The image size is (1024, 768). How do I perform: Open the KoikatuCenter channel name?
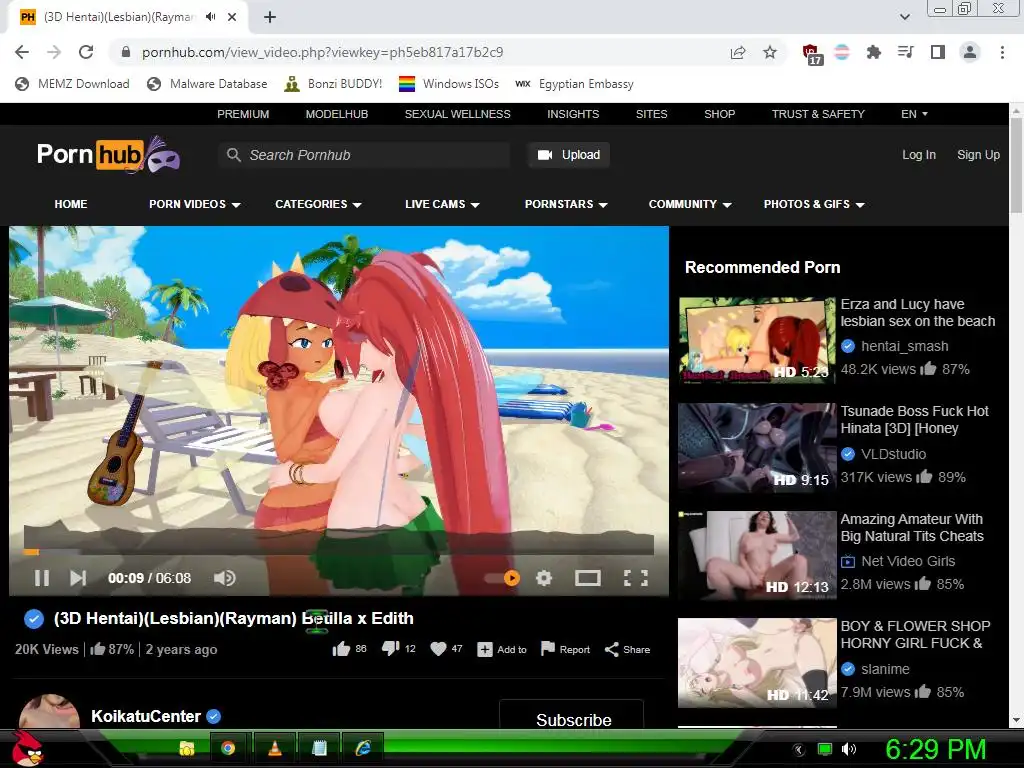pyautogui.click(x=146, y=716)
